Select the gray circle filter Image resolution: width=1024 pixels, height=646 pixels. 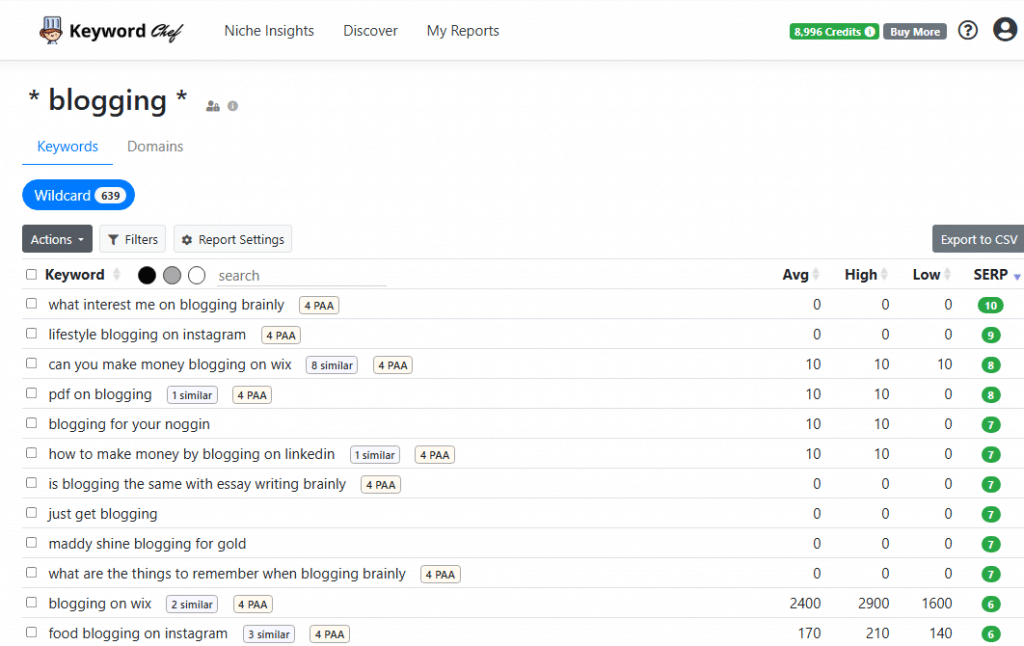(x=172, y=275)
